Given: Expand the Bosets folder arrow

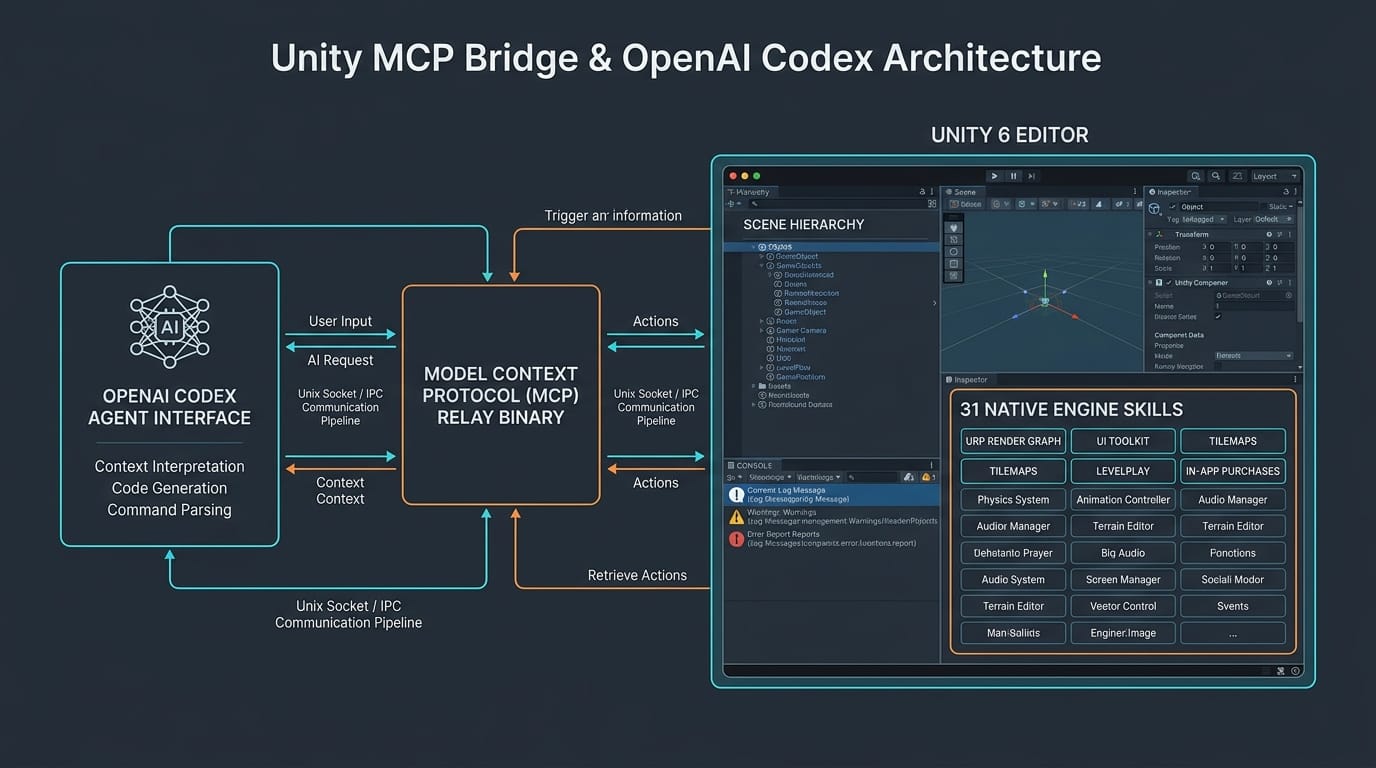Looking at the screenshot, I should (x=753, y=386).
